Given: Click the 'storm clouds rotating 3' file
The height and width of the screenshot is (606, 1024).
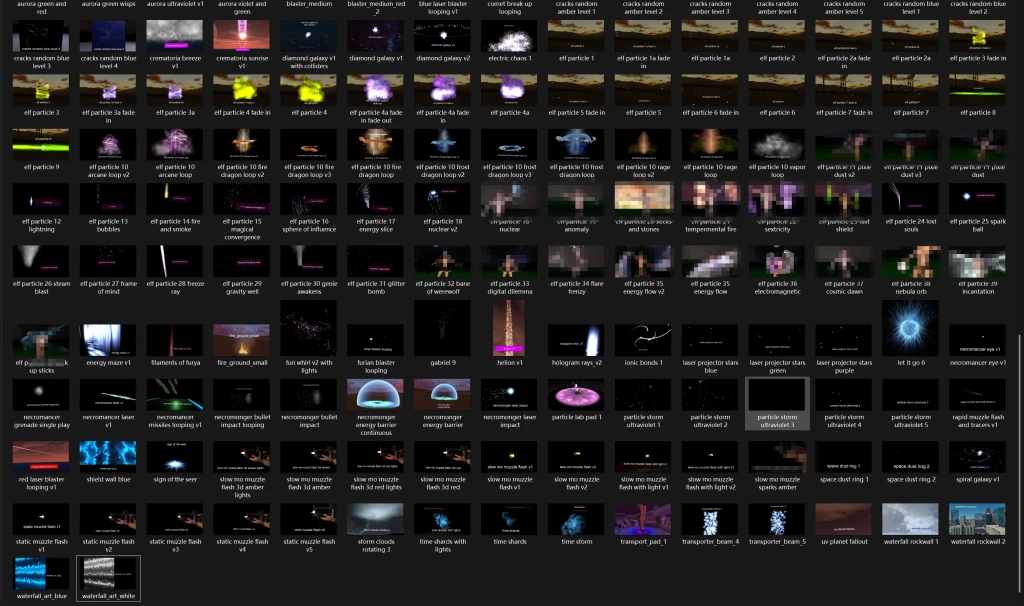Looking at the screenshot, I should [375, 518].
